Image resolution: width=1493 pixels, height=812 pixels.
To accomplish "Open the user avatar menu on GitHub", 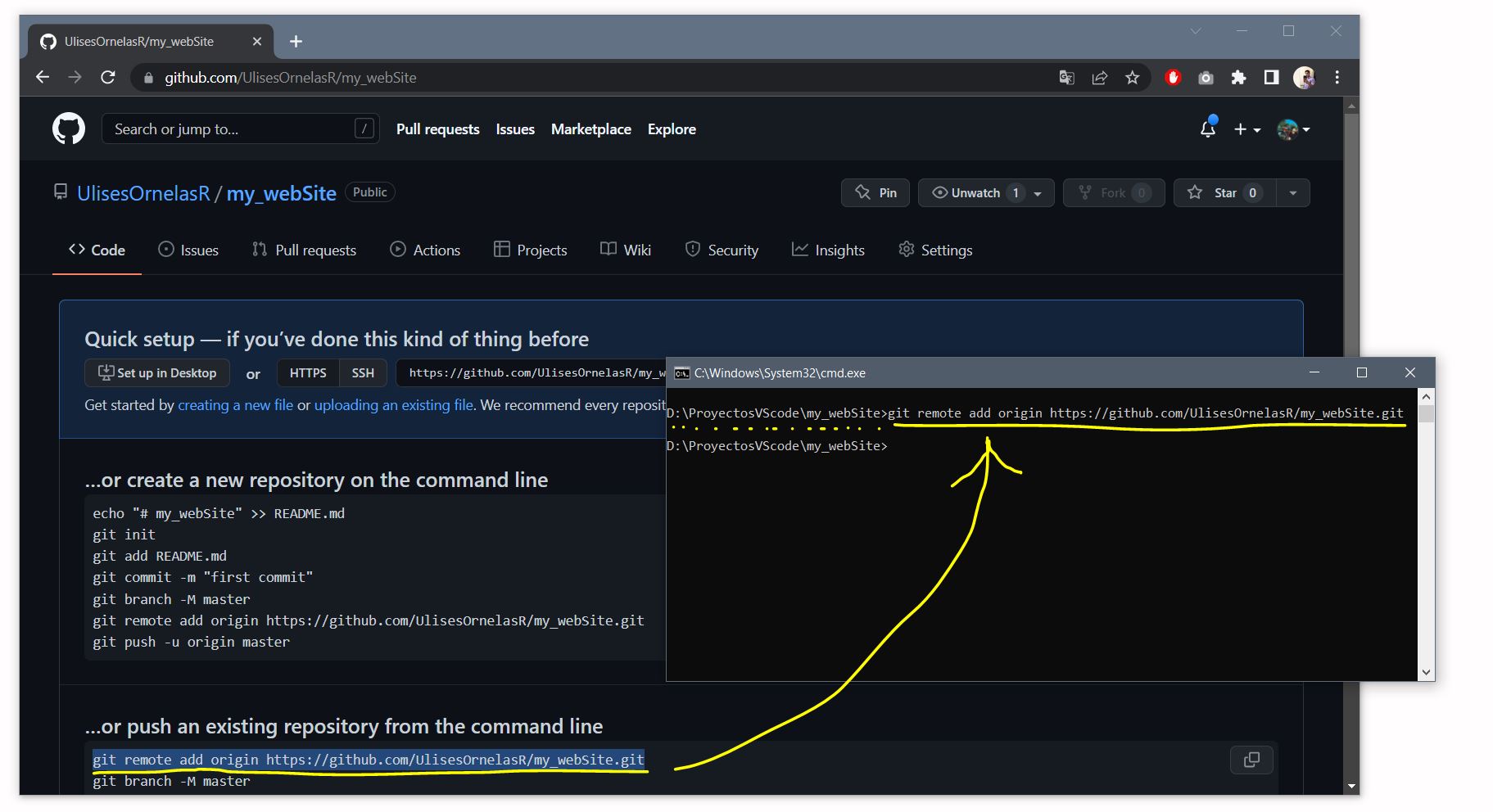I will coord(1293,129).
